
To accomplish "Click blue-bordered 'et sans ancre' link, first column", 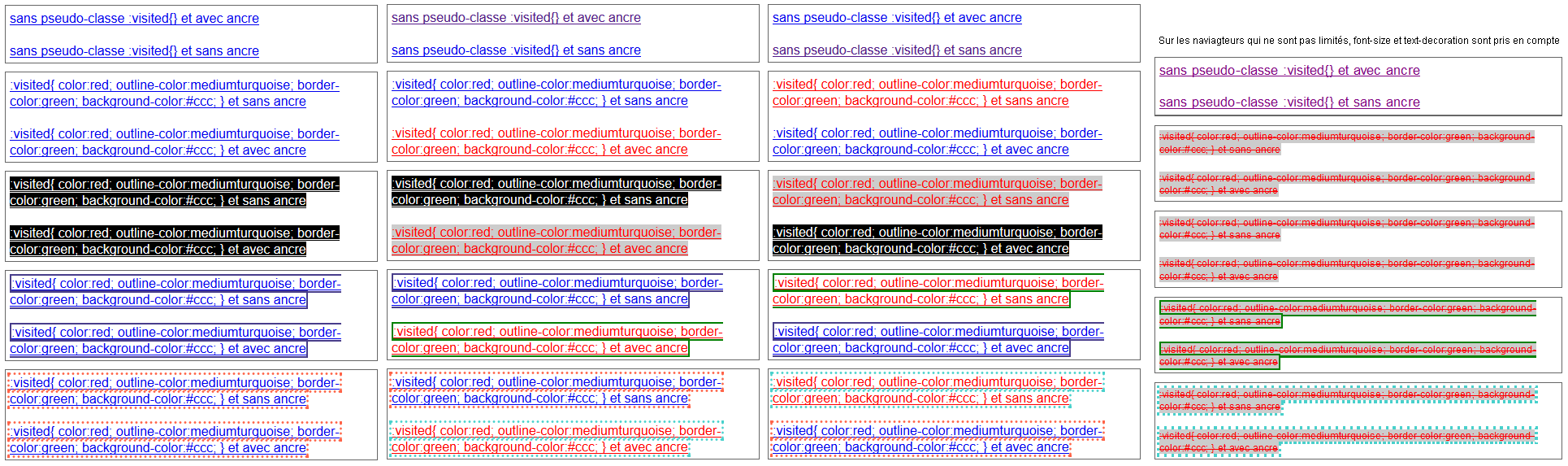I will click(175, 291).
